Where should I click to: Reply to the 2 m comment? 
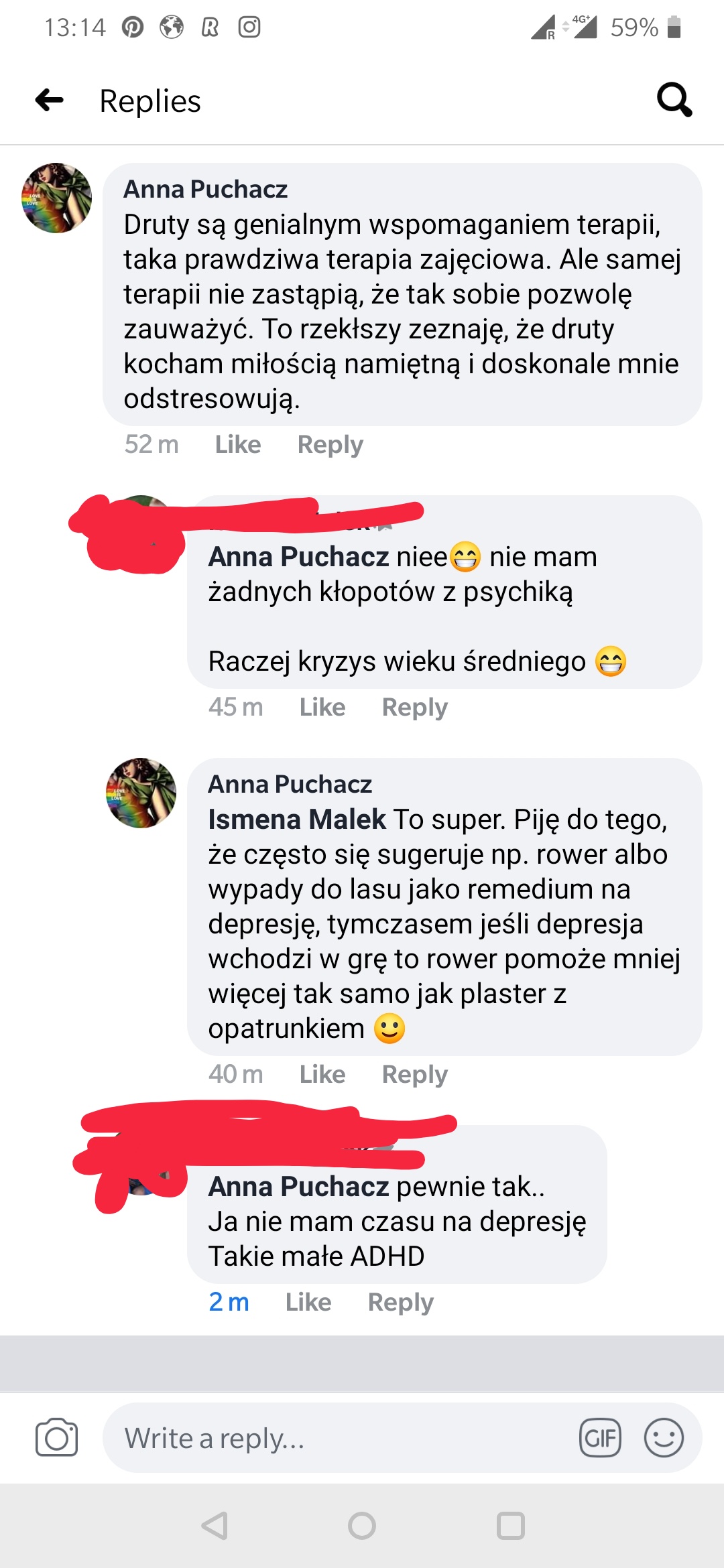point(401,1302)
